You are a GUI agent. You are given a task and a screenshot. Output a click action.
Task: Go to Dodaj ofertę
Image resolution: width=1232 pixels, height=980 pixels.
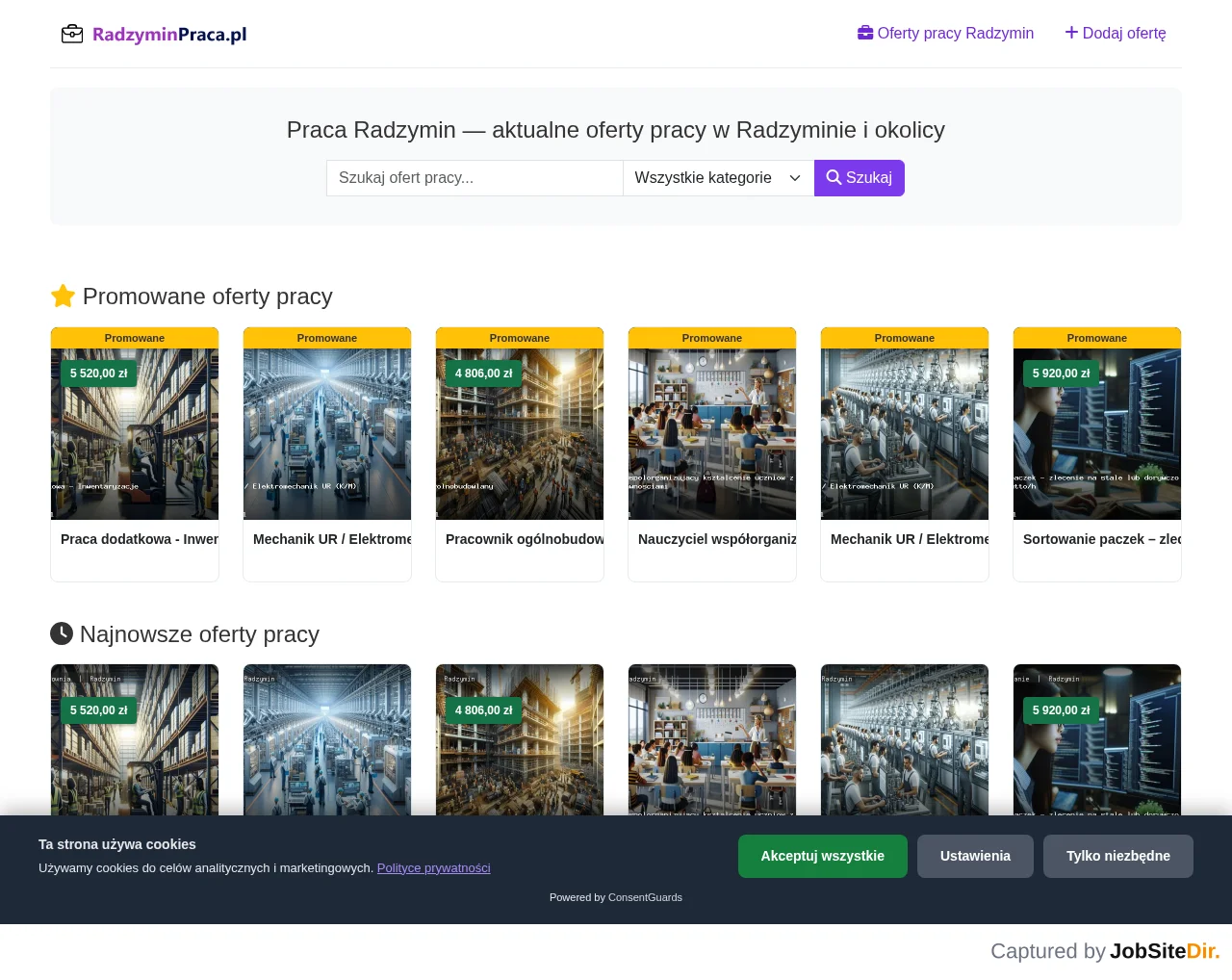coord(1116,34)
